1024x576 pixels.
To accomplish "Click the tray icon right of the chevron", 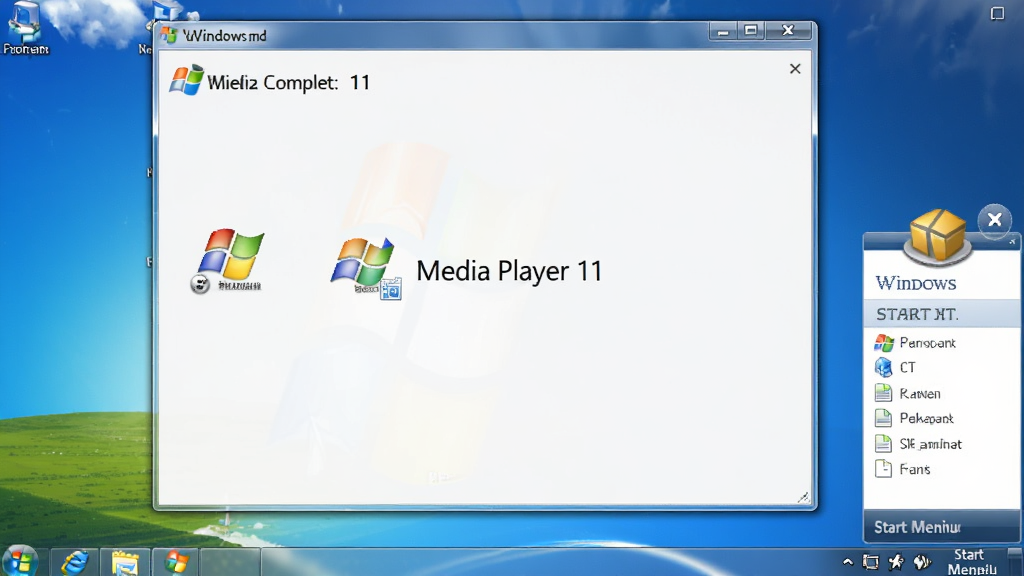I will [x=871, y=562].
